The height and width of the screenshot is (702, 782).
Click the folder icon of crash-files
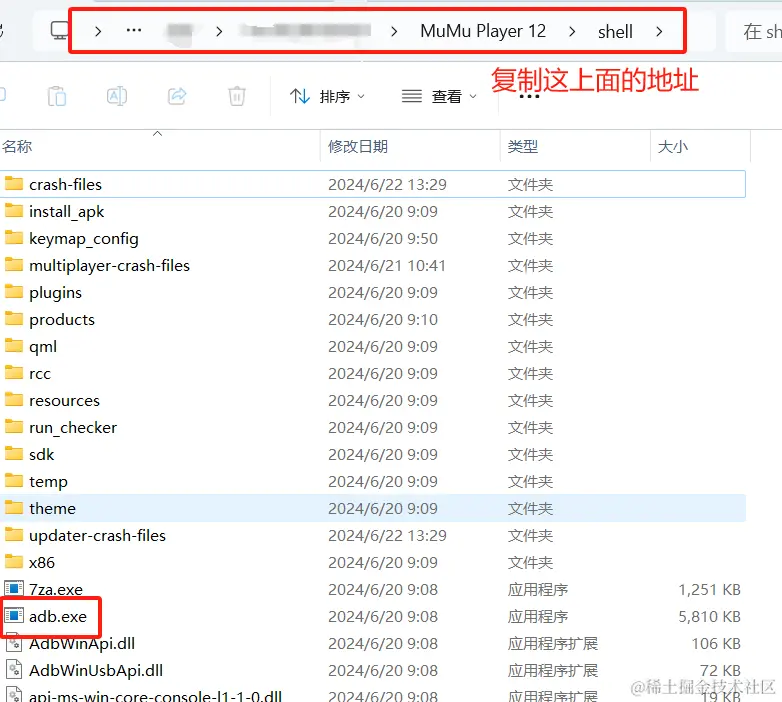[14, 183]
